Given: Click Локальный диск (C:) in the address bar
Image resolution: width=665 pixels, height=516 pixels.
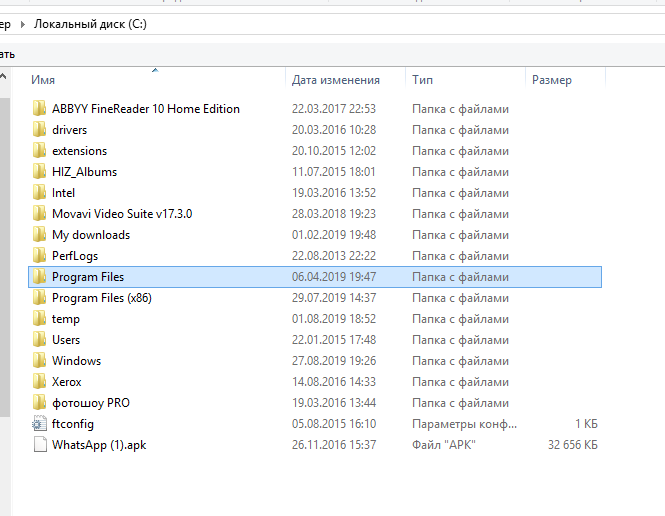Looking at the screenshot, I should [90, 24].
